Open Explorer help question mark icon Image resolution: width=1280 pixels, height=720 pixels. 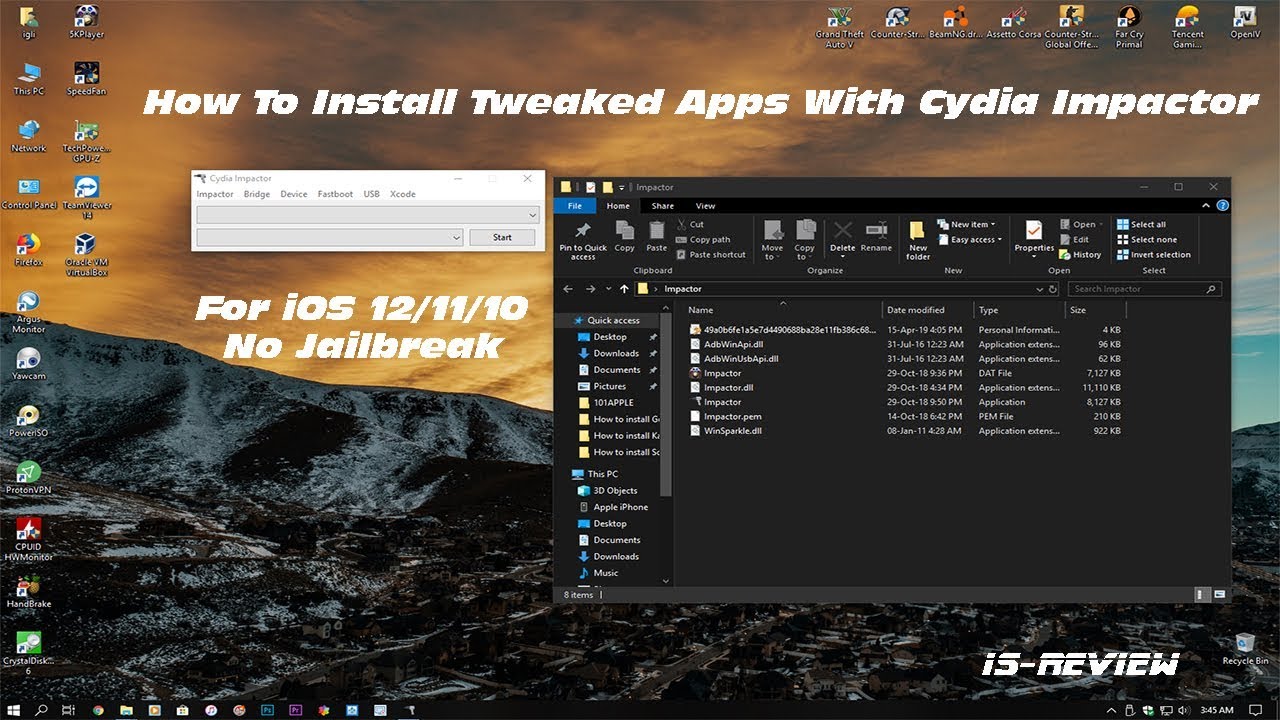click(1223, 205)
